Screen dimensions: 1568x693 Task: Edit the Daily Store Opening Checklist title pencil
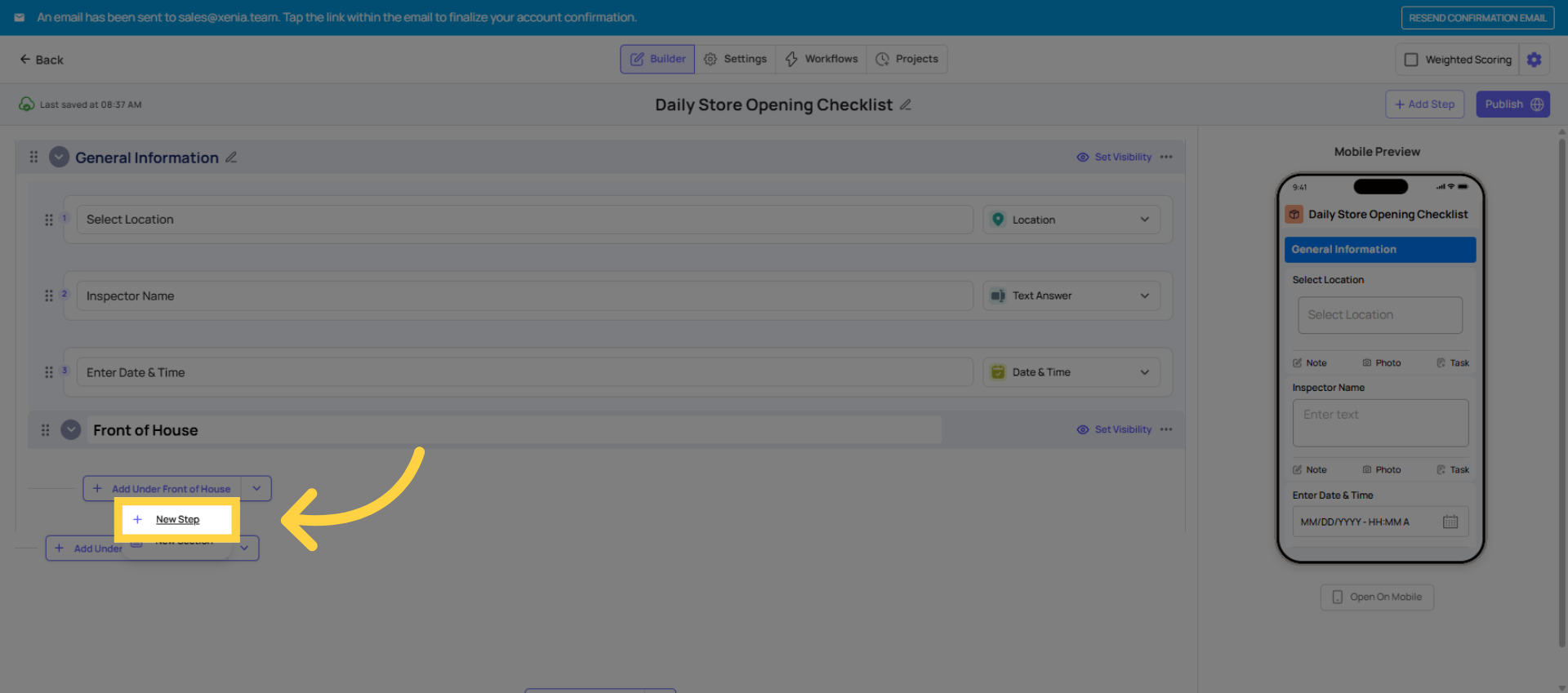(x=905, y=104)
